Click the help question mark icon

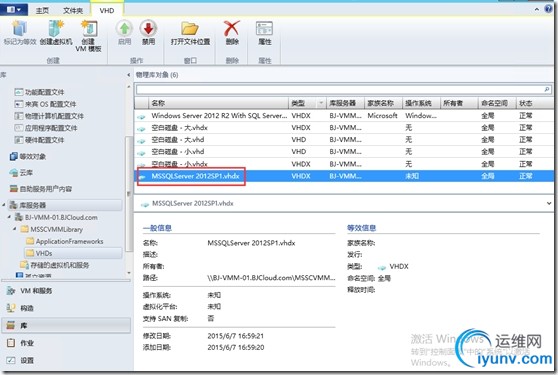[548, 9]
